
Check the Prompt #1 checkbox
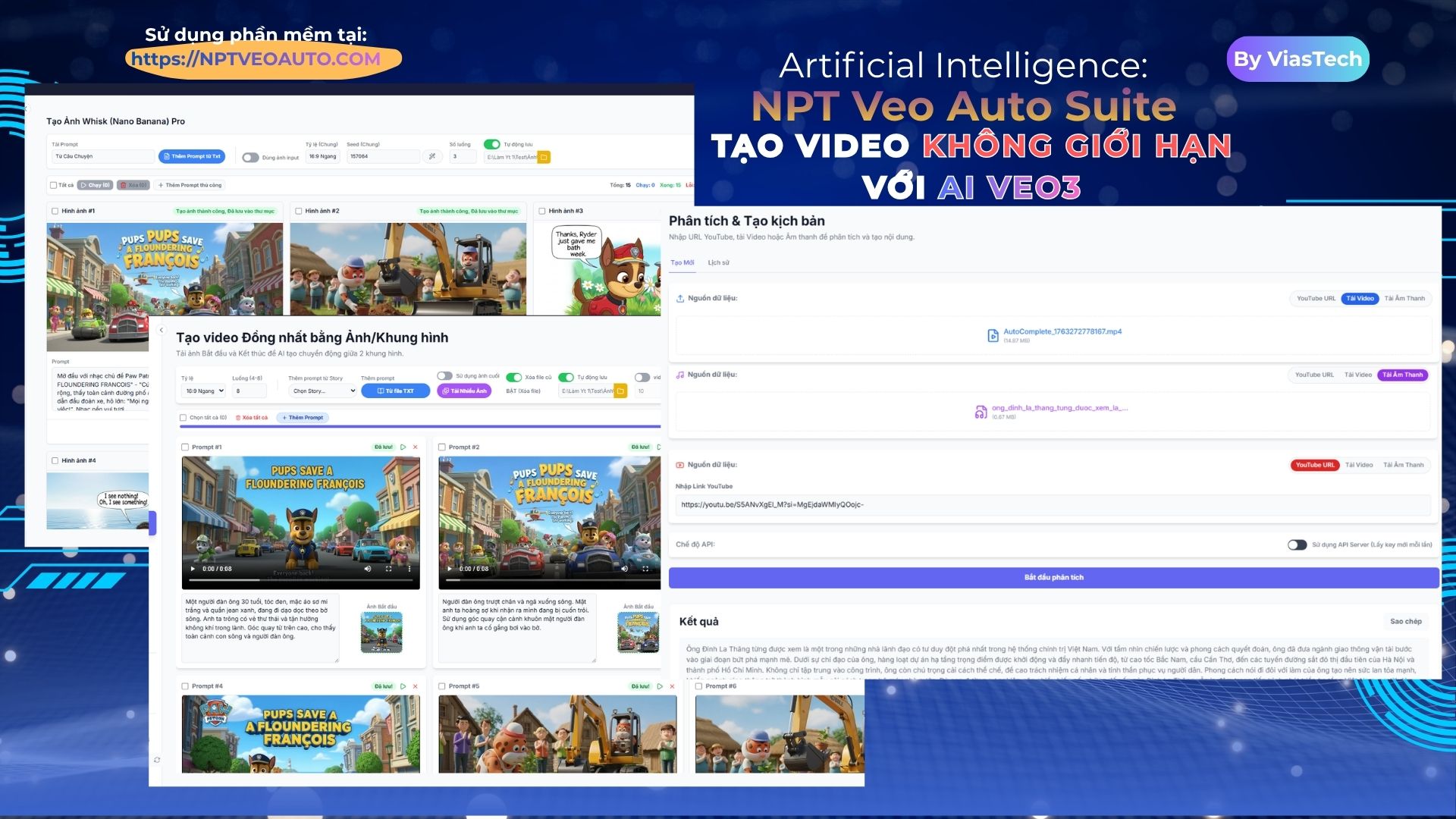[x=185, y=447]
